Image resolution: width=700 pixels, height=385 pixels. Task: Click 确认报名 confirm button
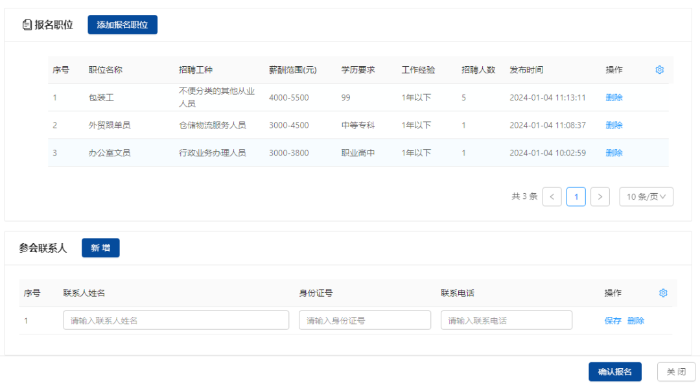615,372
